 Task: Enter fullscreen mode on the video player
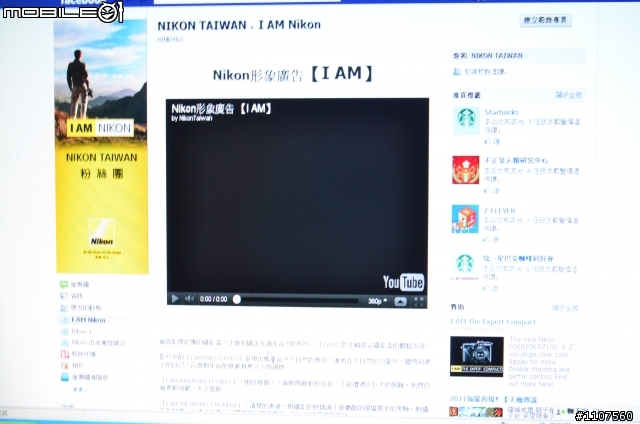click(x=418, y=302)
